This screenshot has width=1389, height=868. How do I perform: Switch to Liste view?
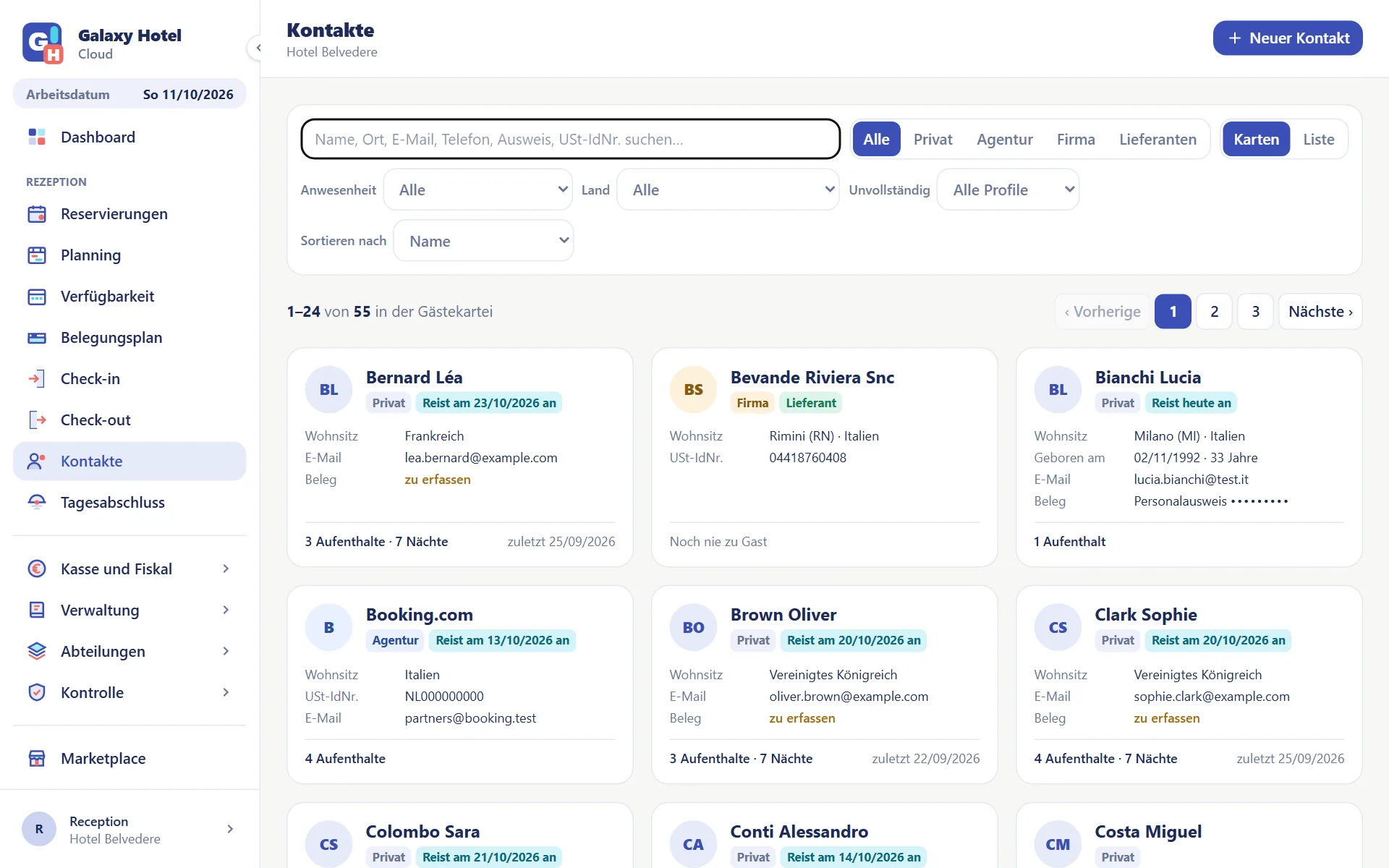point(1319,139)
